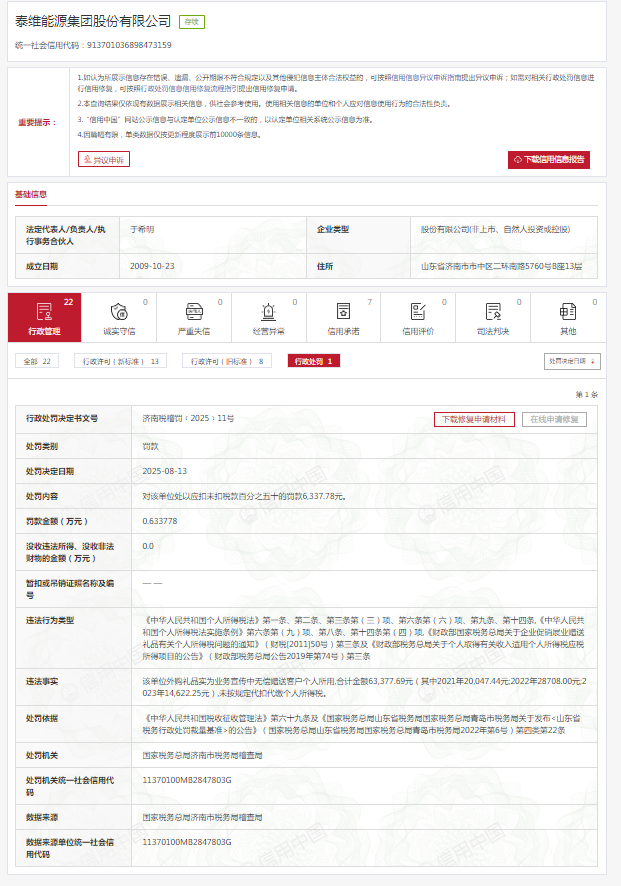Select the 其他 category icon
The image size is (621, 886).
pyautogui.click(x=568, y=318)
